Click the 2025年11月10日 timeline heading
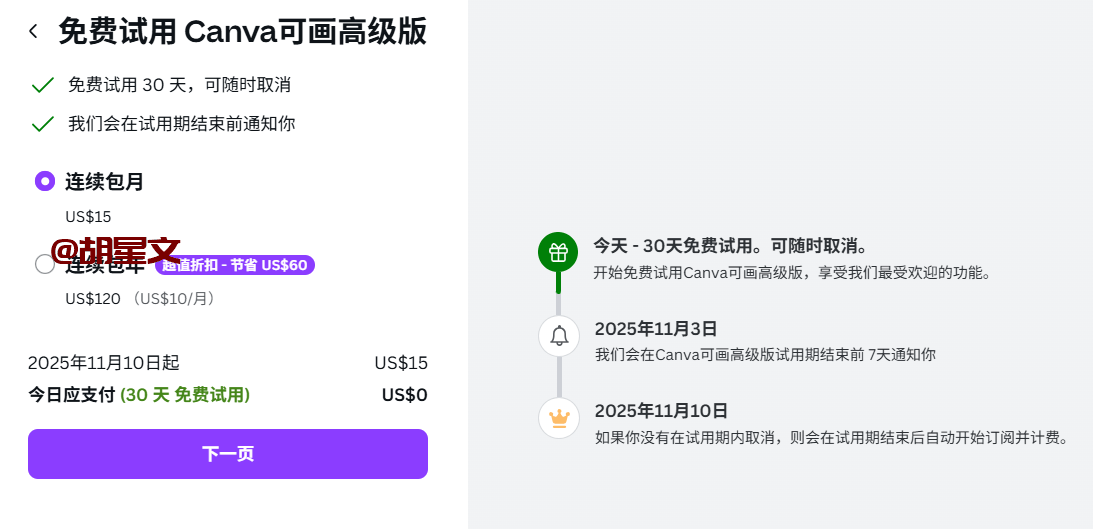The height and width of the screenshot is (529, 1093). (x=661, y=411)
